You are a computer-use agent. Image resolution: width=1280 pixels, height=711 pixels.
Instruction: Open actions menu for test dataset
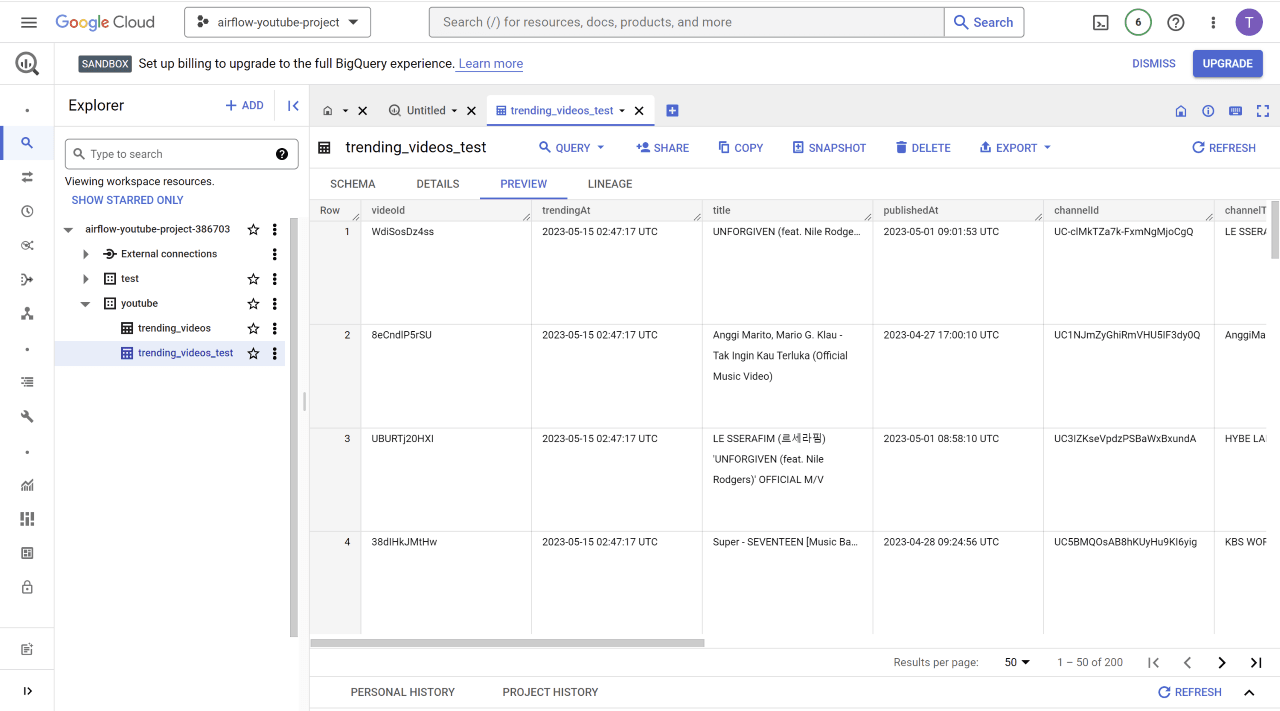(x=275, y=279)
